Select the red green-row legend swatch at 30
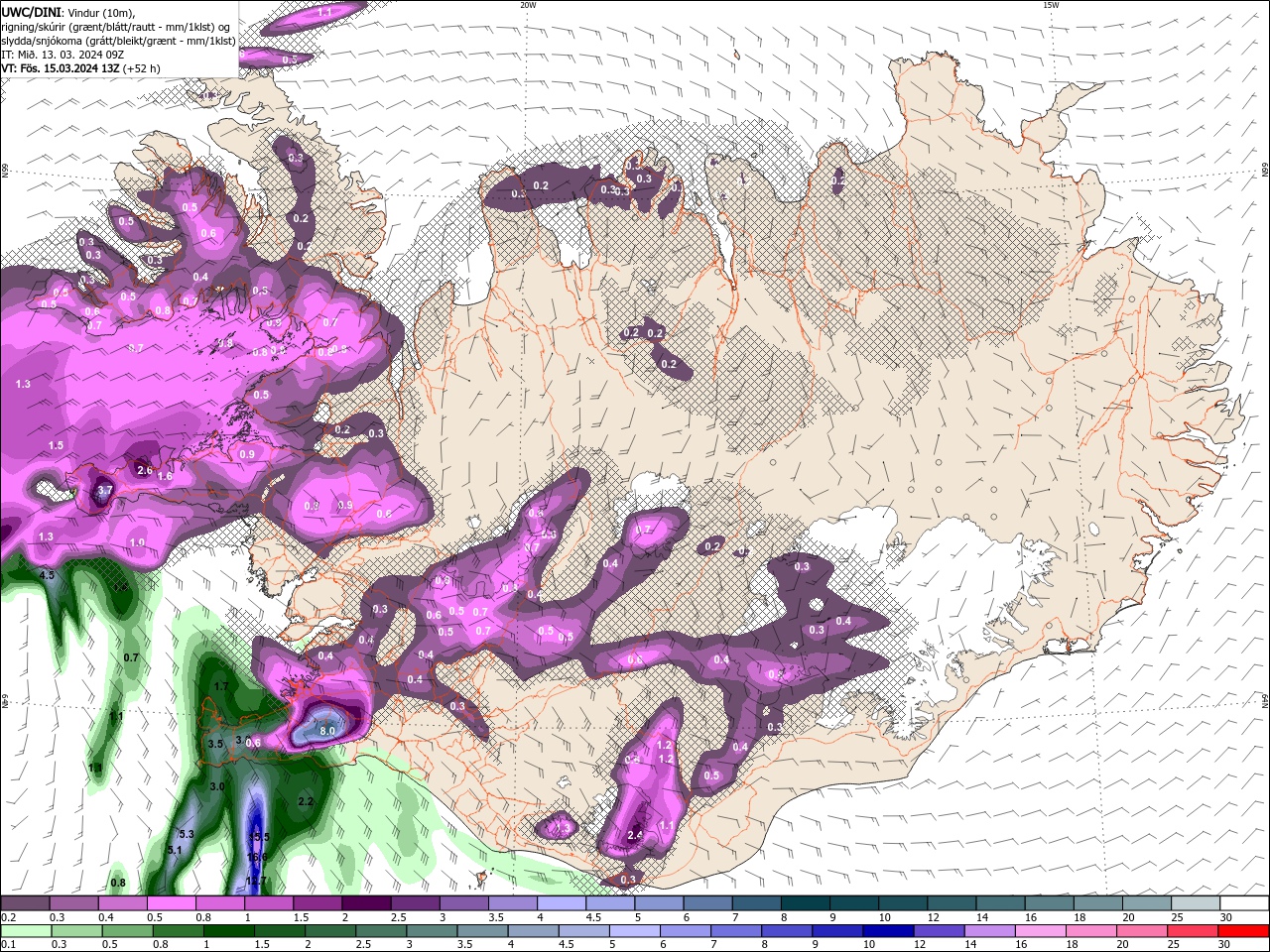This screenshot has height=952, width=1270. (1244, 931)
